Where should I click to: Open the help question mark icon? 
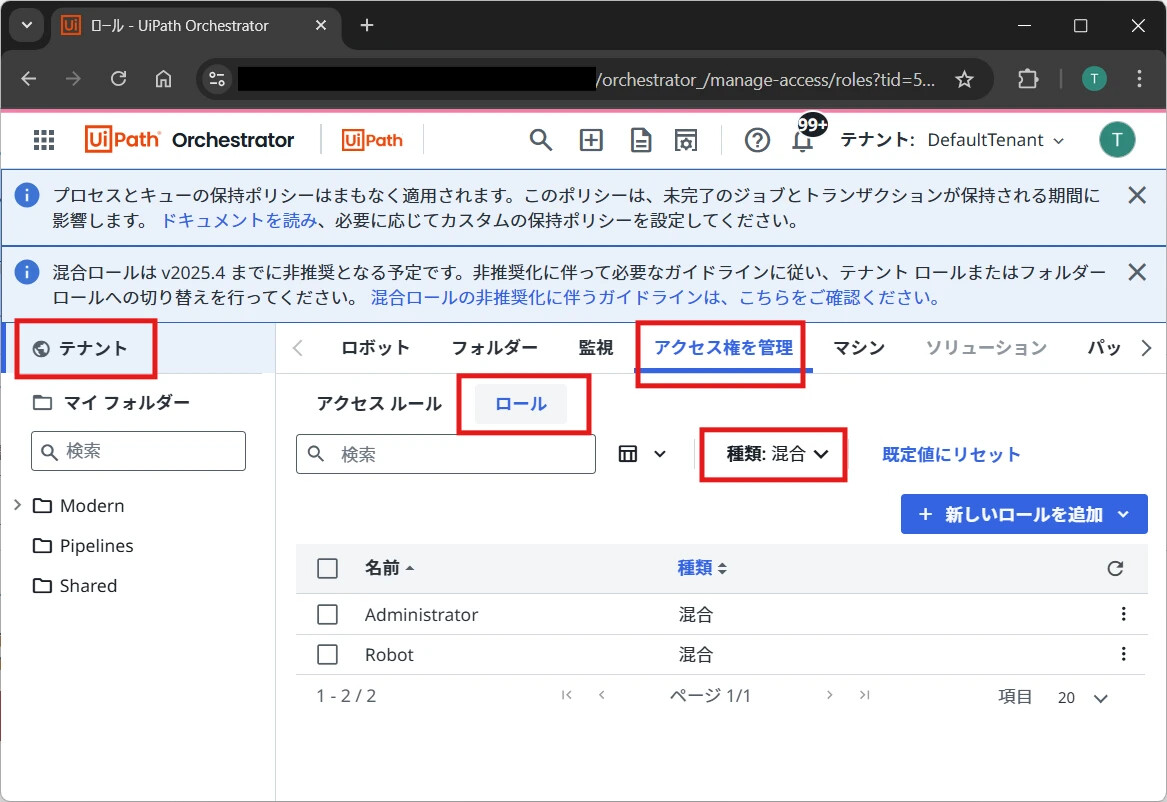click(x=757, y=140)
